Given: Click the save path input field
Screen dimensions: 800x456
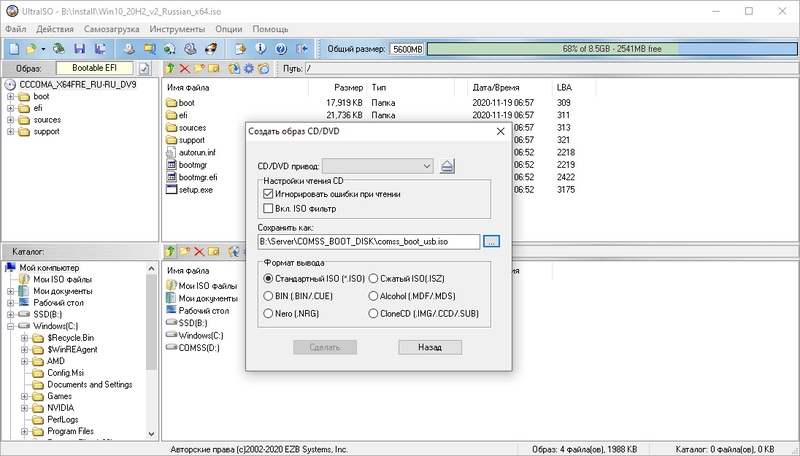Looking at the screenshot, I should coord(368,241).
